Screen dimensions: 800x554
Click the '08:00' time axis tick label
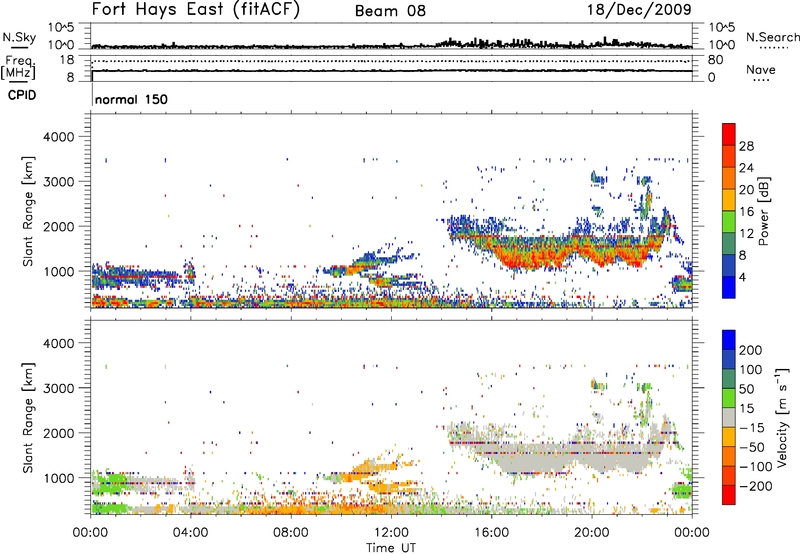click(291, 532)
